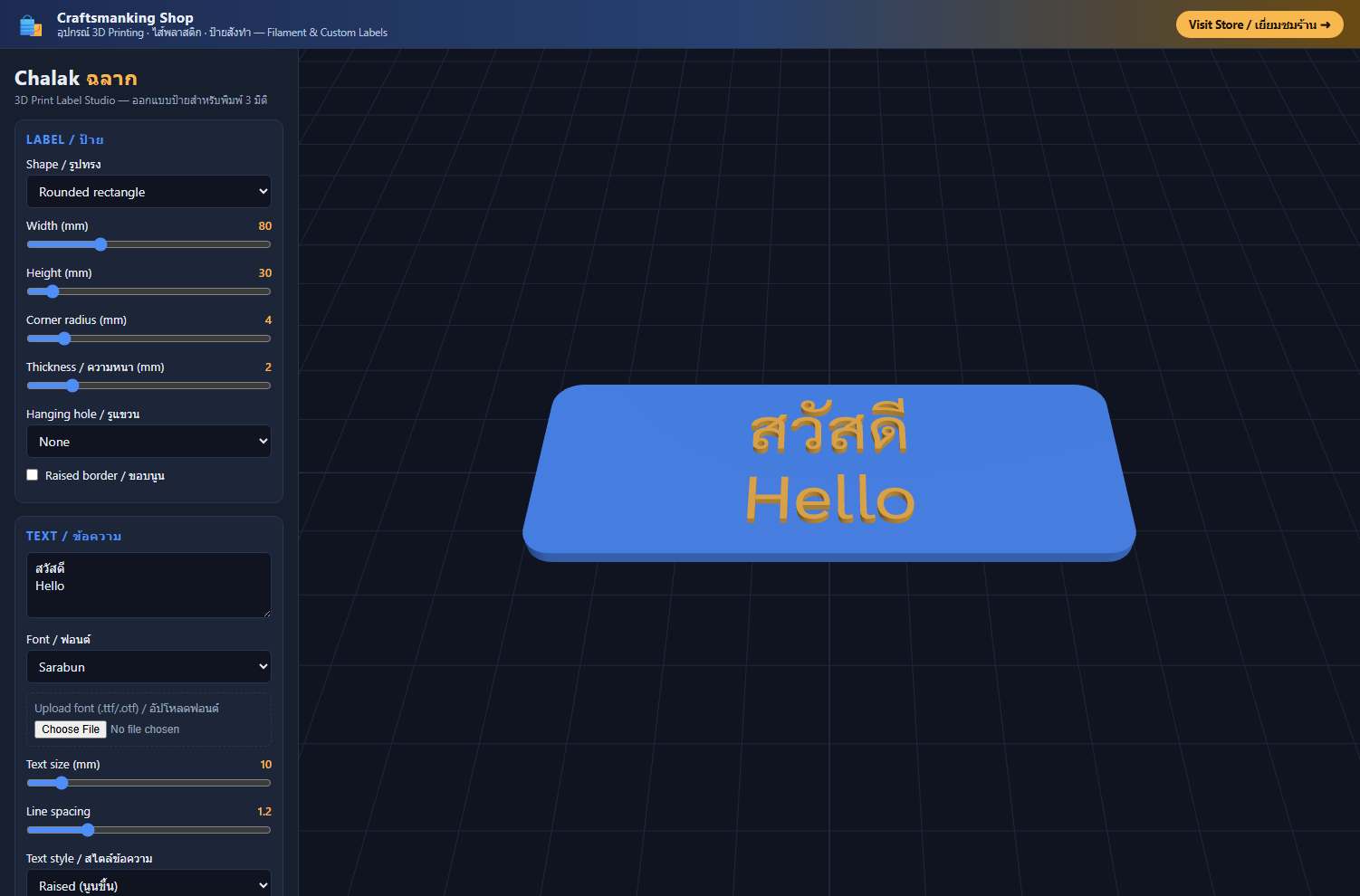Click the TEXT section header

(74, 536)
